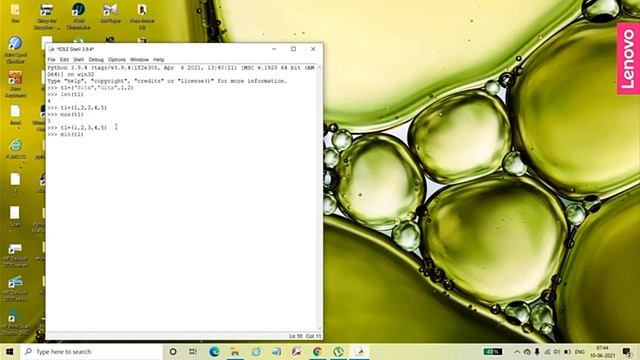Click the line assigning "Sita","Gita" tuple
This screenshot has width=640, height=360.
point(91,88)
